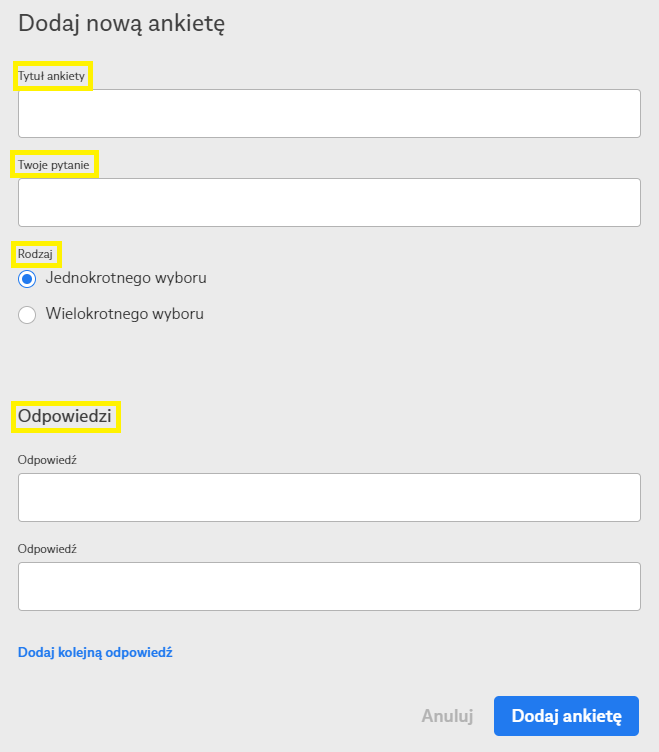Click the first 'Odpowiedź' input field
The width and height of the screenshot is (659, 752).
click(329, 497)
